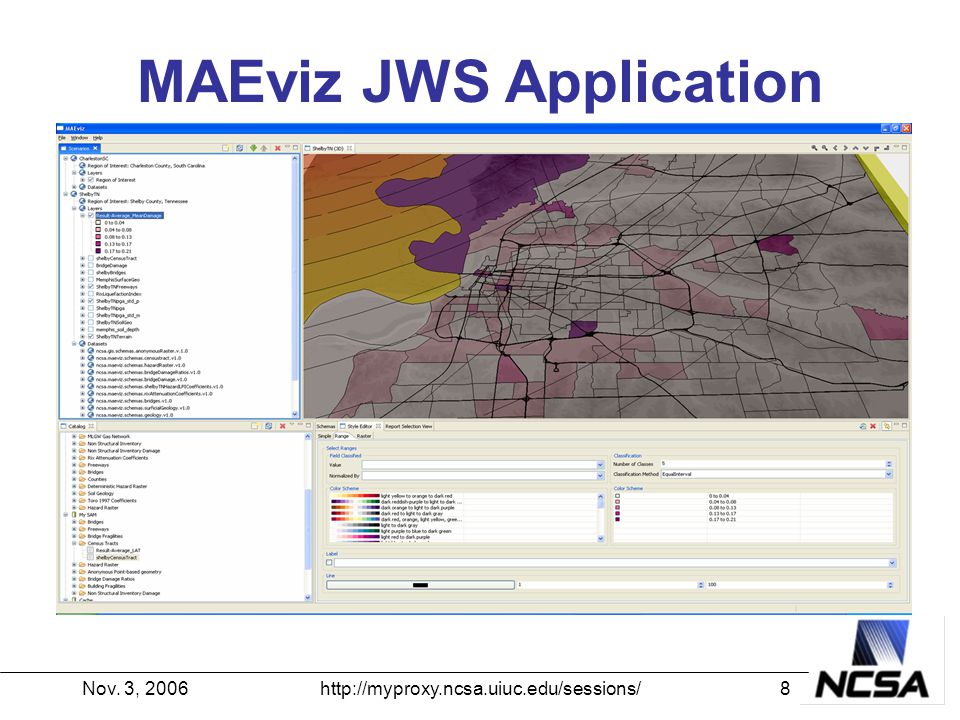Open the Help menu

tap(98, 138)
